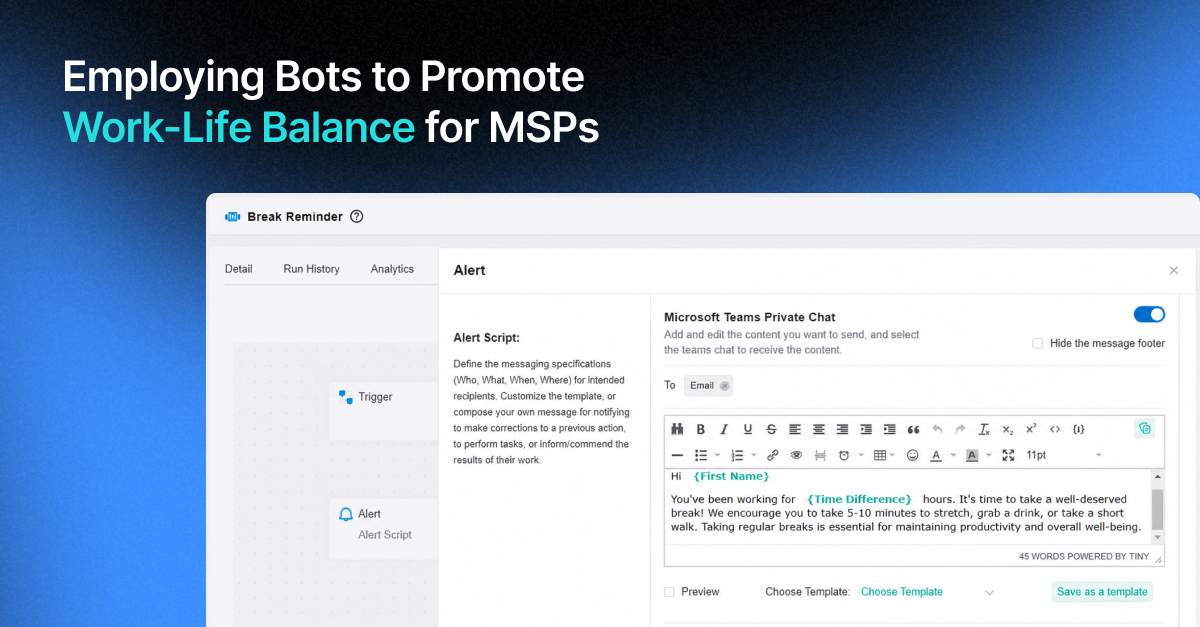Insert blockquote
The image size is (1200, 627).
[913, 429]
